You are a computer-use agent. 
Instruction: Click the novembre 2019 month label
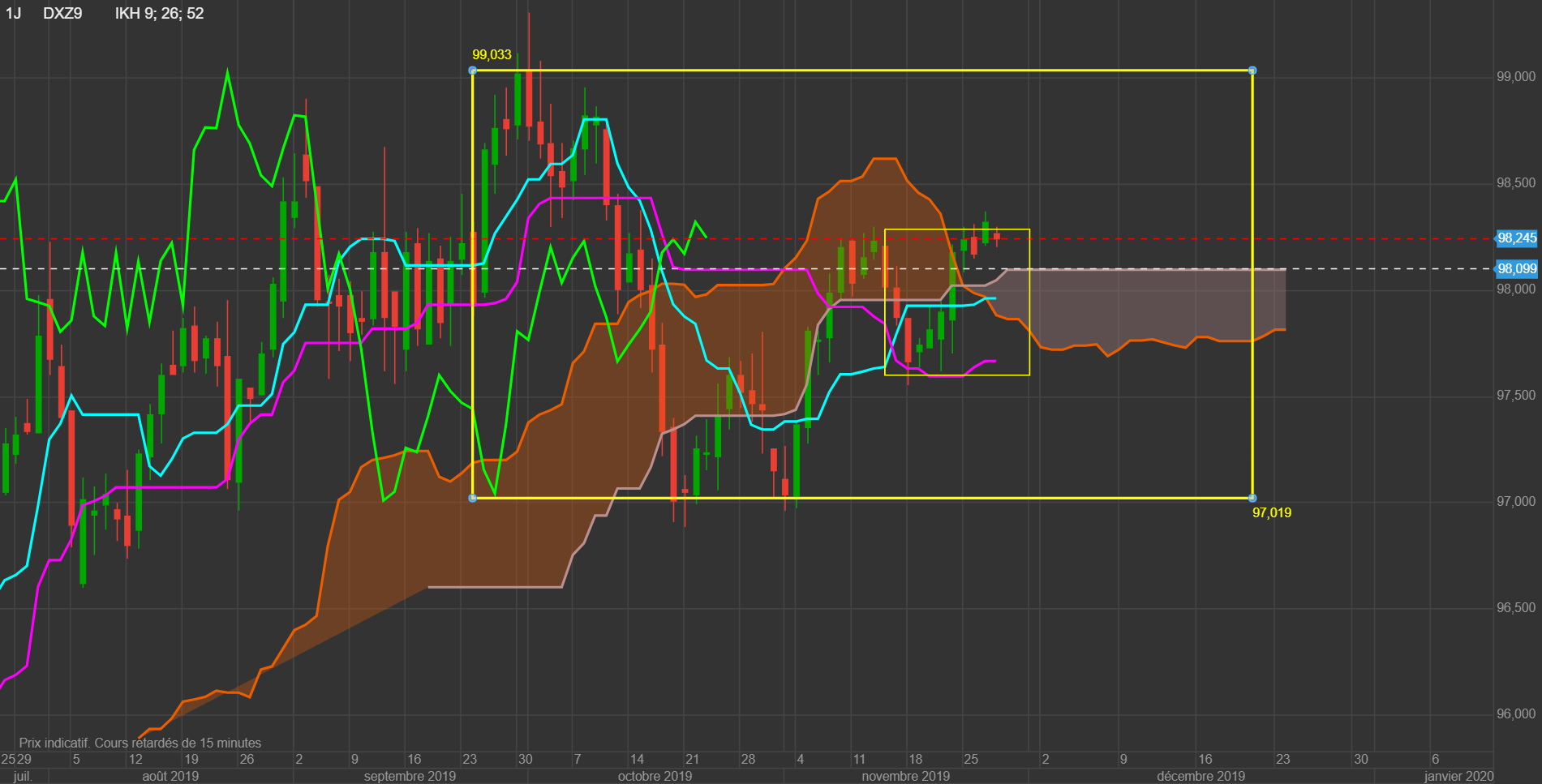click(x=905, y=776)
